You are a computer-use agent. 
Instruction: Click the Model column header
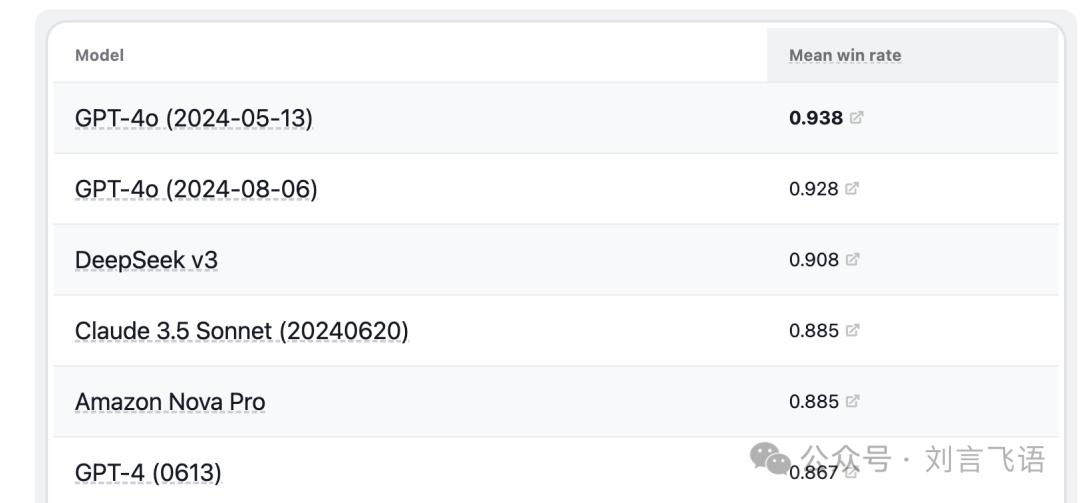[x=99, y=55]
